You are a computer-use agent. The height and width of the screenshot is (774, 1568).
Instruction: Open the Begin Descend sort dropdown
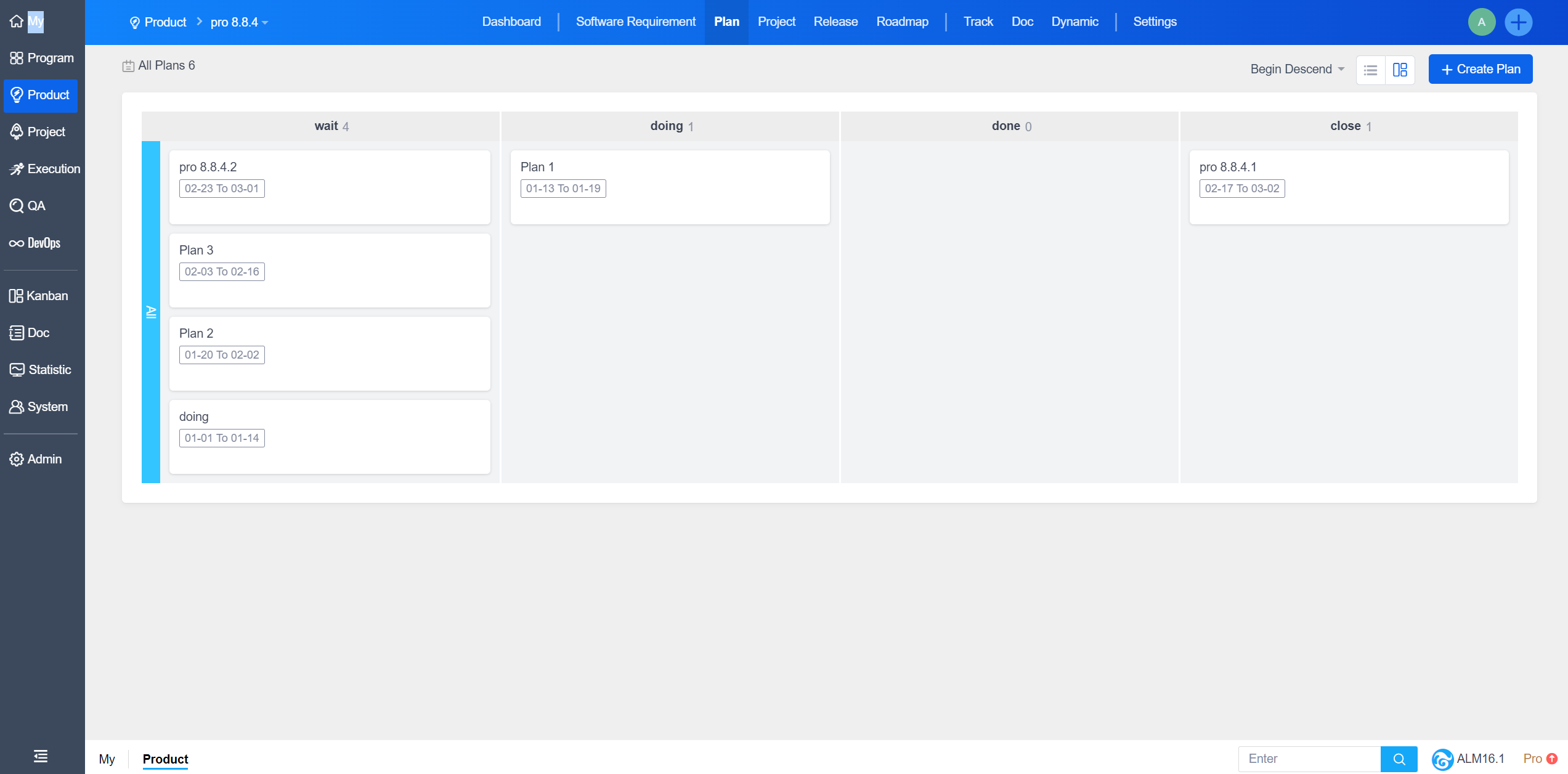1297,69
